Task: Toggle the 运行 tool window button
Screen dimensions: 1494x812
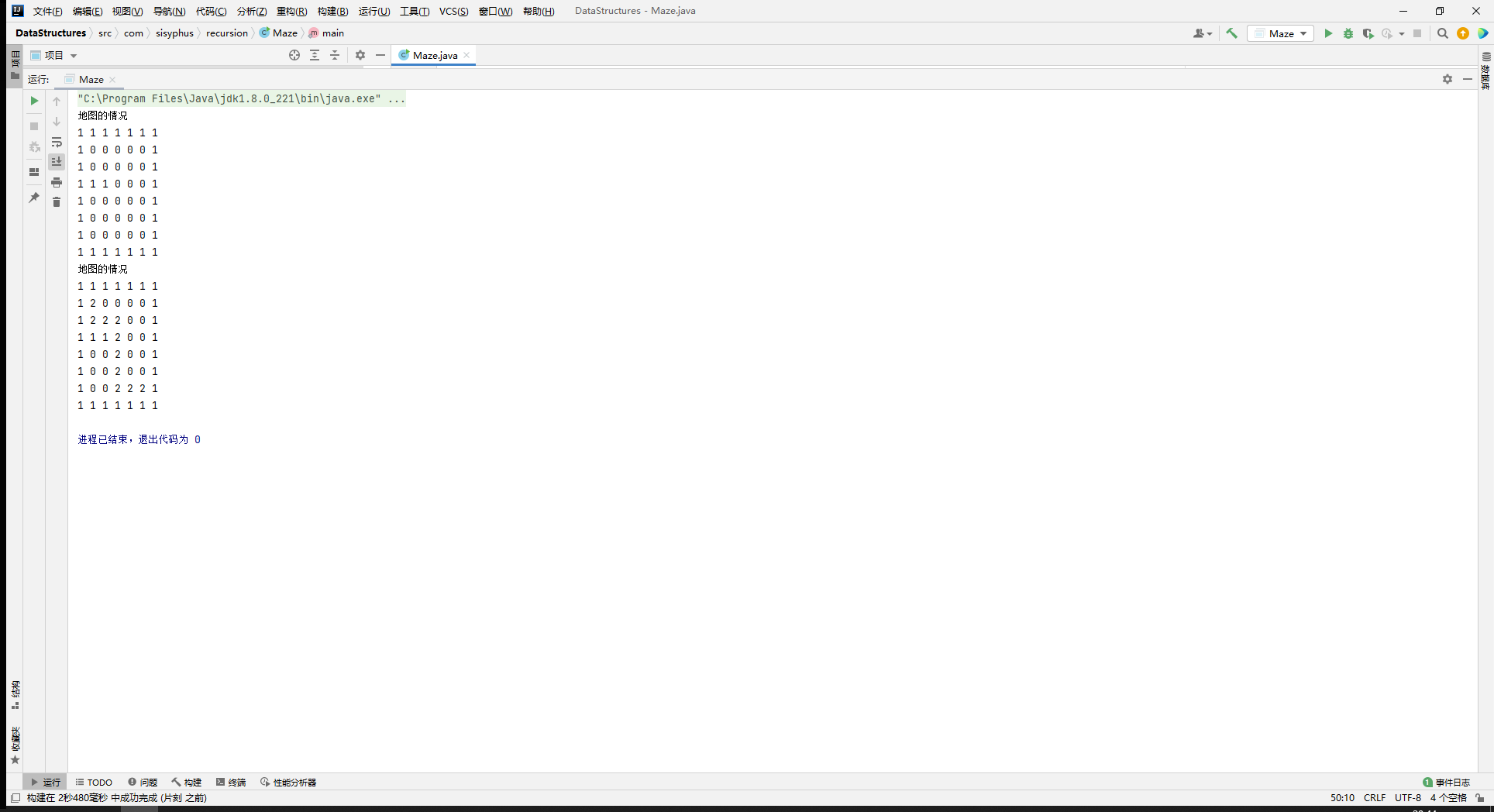Action: [45, 782]
